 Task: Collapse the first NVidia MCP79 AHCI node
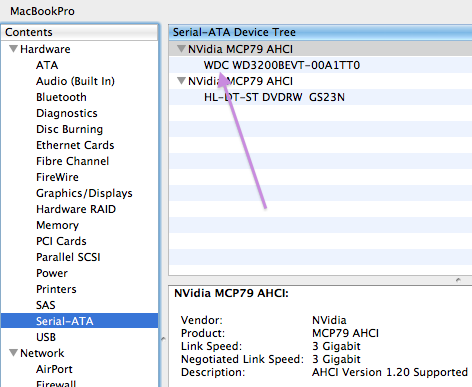pyautogui.click(x=181, y=49)
